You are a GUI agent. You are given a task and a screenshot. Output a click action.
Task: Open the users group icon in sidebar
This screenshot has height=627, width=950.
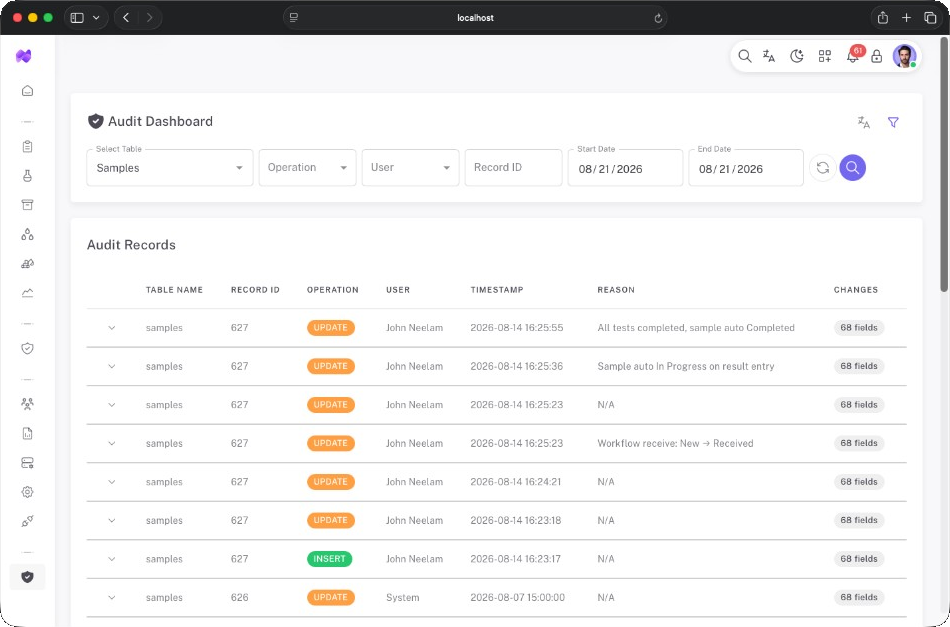tap(27, 404)
